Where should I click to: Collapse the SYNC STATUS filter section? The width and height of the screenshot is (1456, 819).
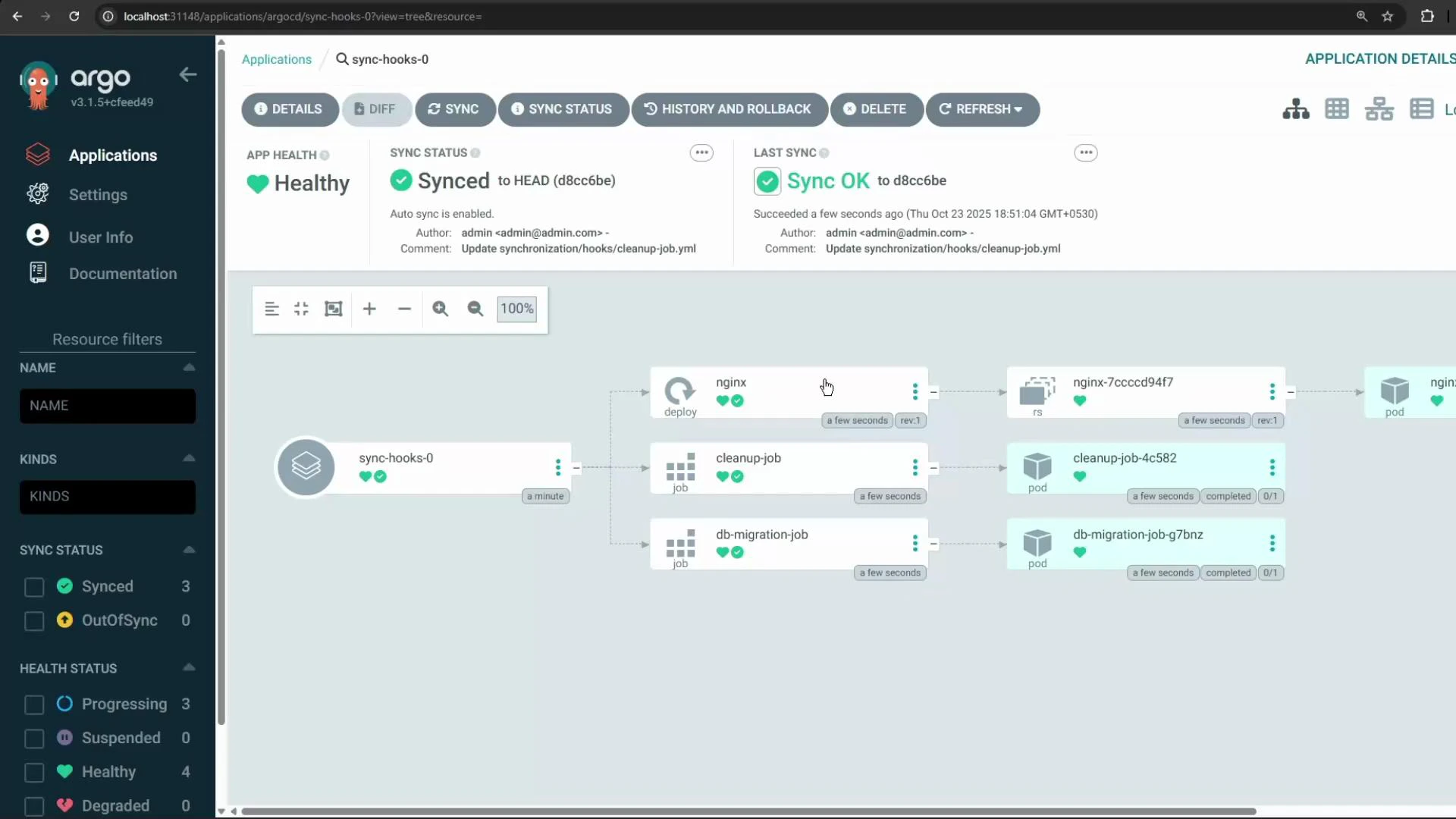(x=188, y=549)
